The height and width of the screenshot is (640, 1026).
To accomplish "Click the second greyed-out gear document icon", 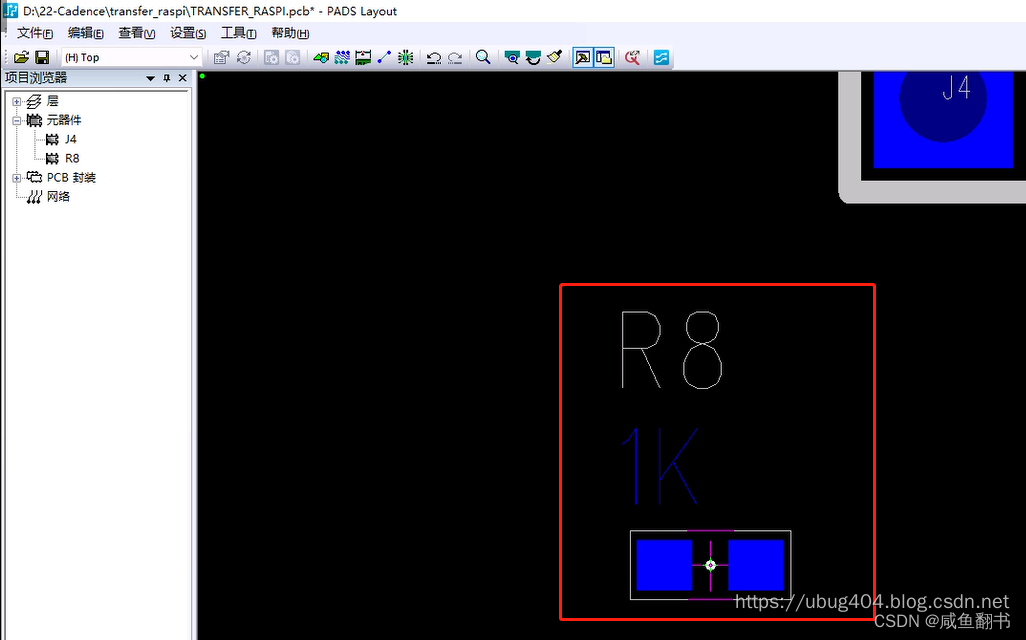I will click(x=292, y=58).
